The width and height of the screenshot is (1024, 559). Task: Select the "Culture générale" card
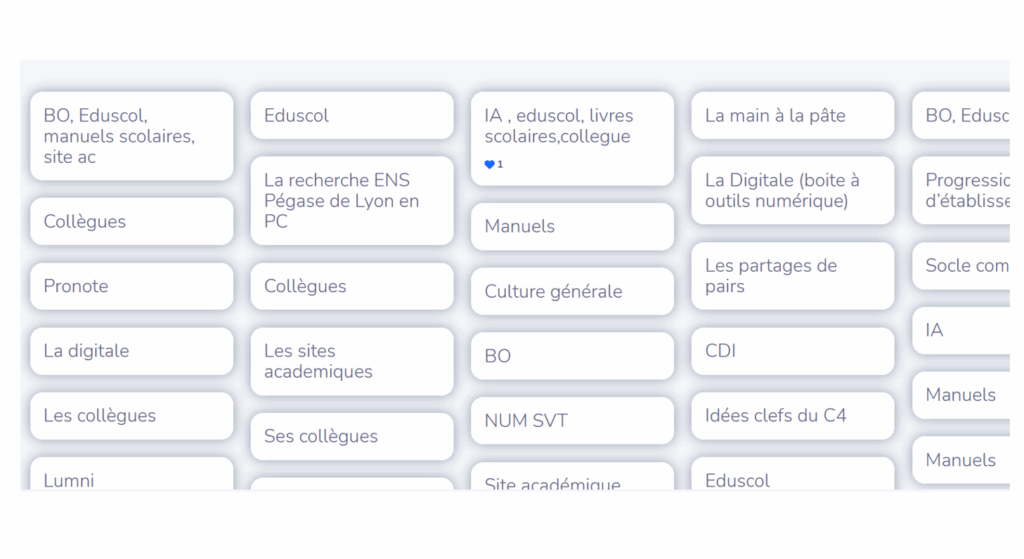pyautogui.click(x=572, y=291)
